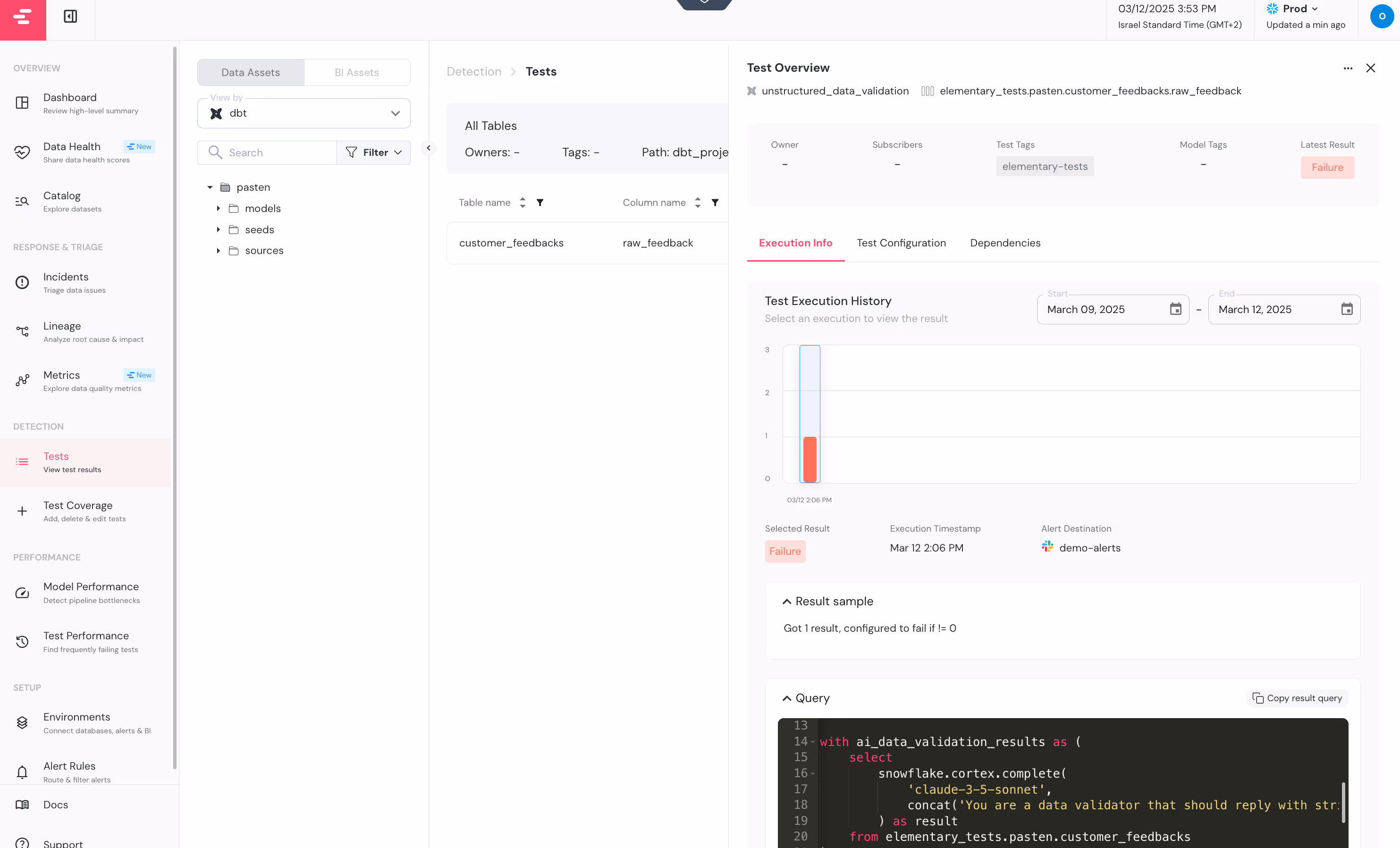Click the Incidents alert icon
The image size is (1400, 848).
[22, 282]
